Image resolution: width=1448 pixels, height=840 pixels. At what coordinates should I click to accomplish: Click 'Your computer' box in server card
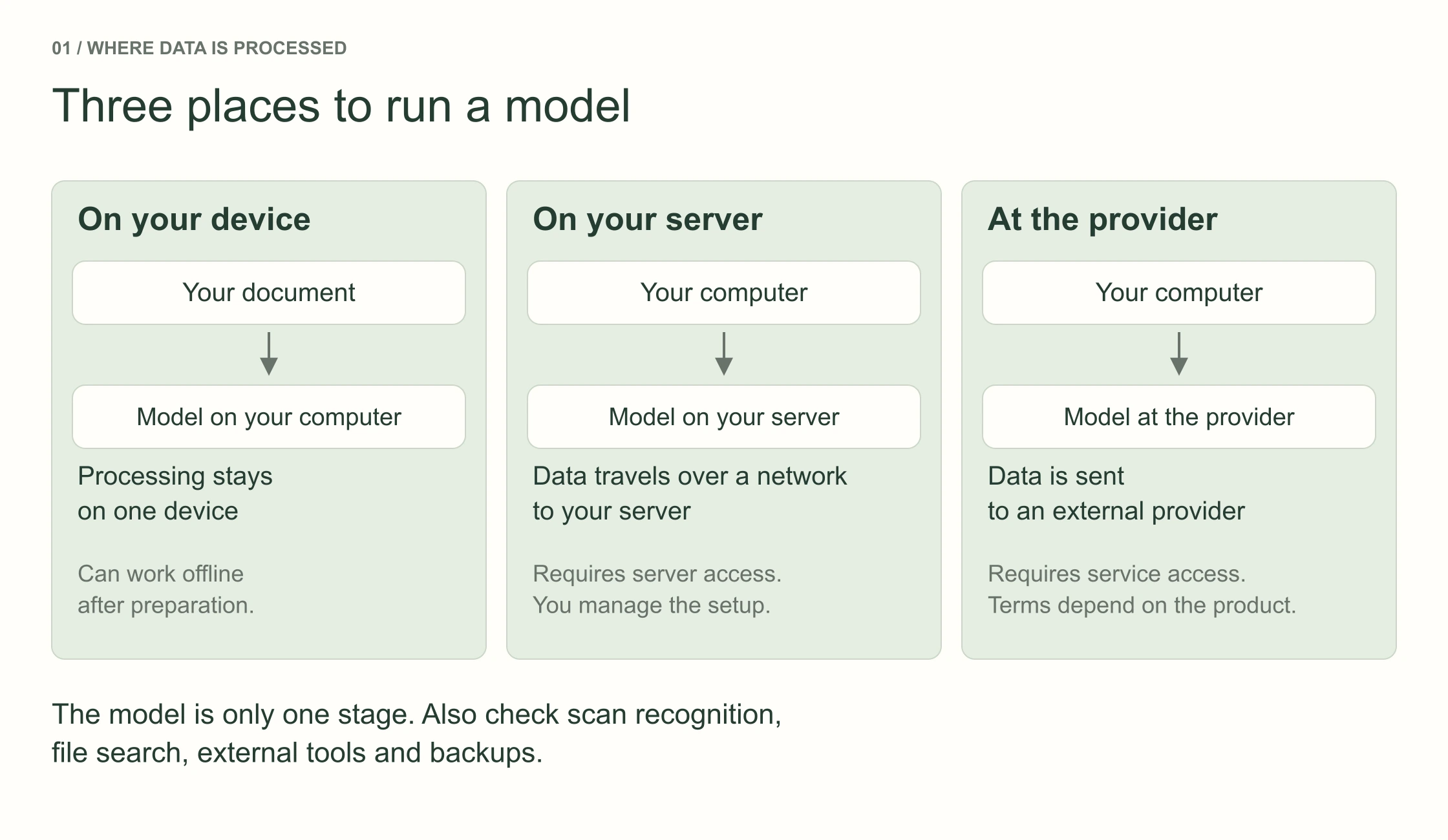[x=724, y=293]
